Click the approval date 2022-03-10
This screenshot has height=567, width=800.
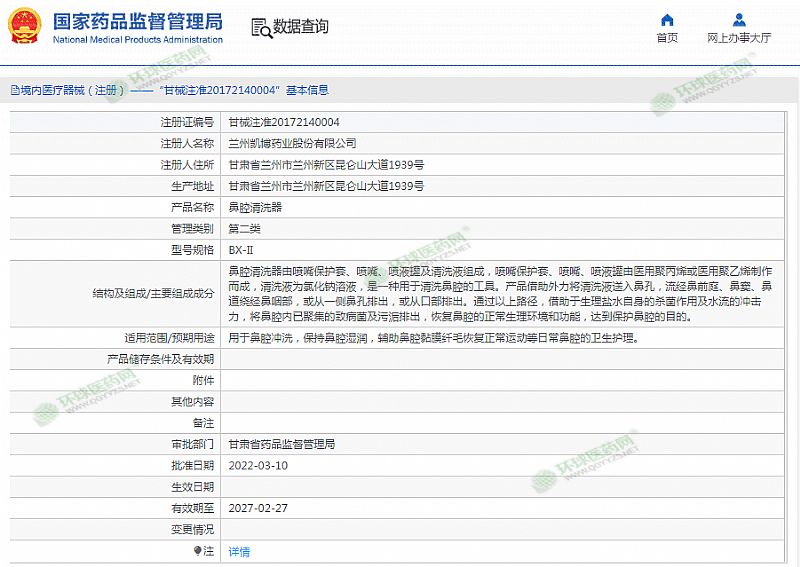tap(258, 465)
